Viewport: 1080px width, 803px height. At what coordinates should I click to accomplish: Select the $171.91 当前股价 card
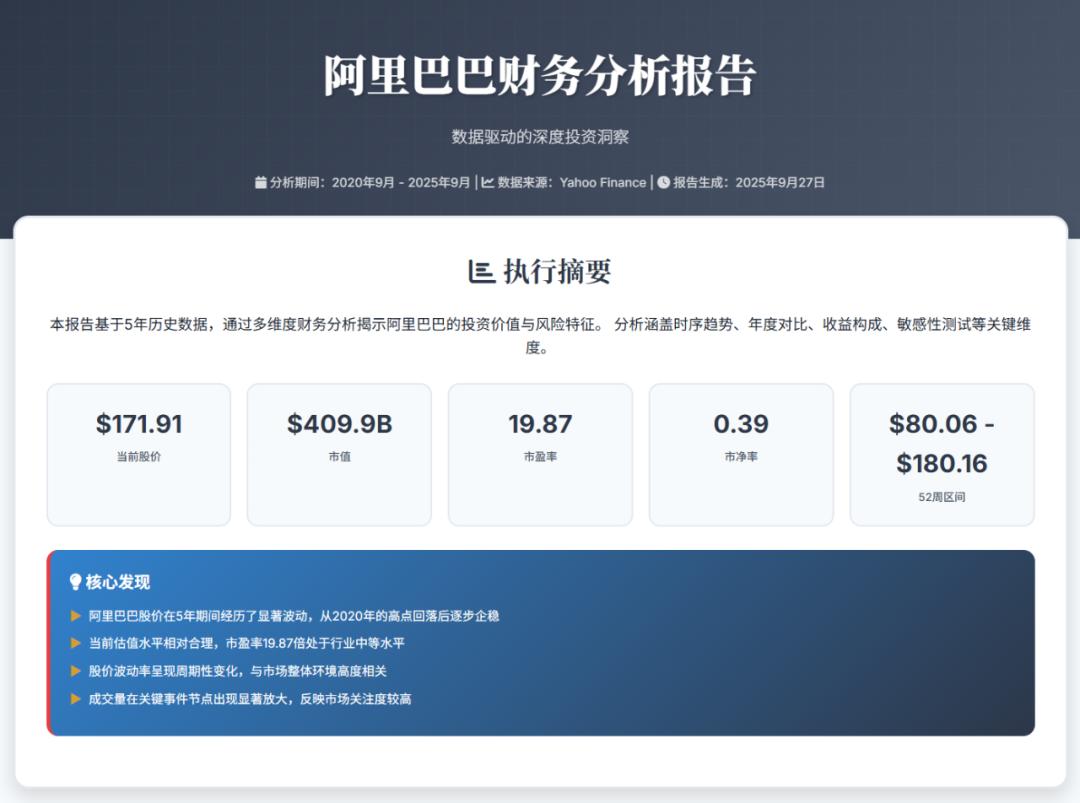[x=139, y=454]
